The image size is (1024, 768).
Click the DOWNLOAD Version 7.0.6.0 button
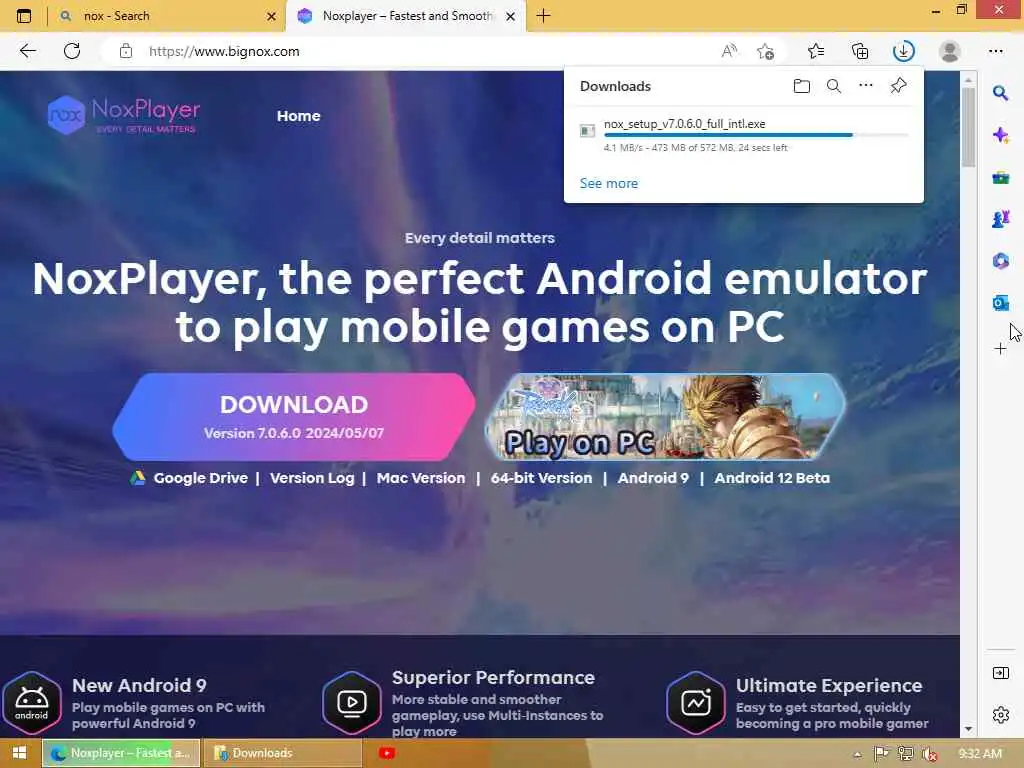pyautogui.click(x=294, y=417)
